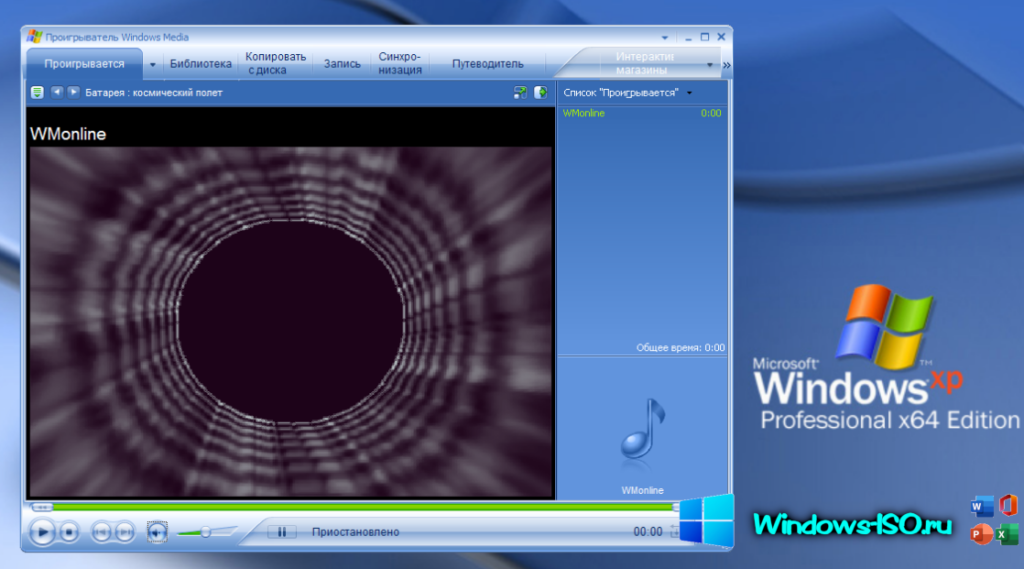Adjust the volume slider knob
Screen dimensions: 1024x569
pyautogui.click(x=205, y=532)
